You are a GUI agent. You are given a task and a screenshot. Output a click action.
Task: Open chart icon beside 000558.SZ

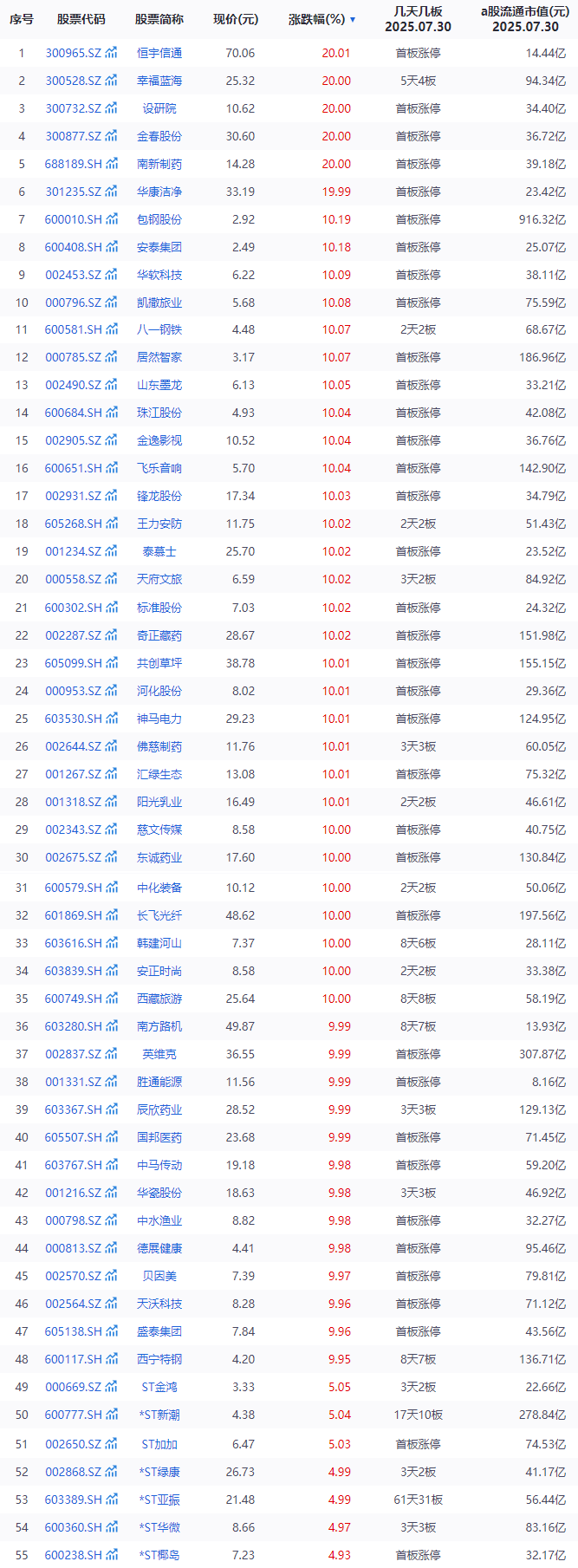(111, 579)
